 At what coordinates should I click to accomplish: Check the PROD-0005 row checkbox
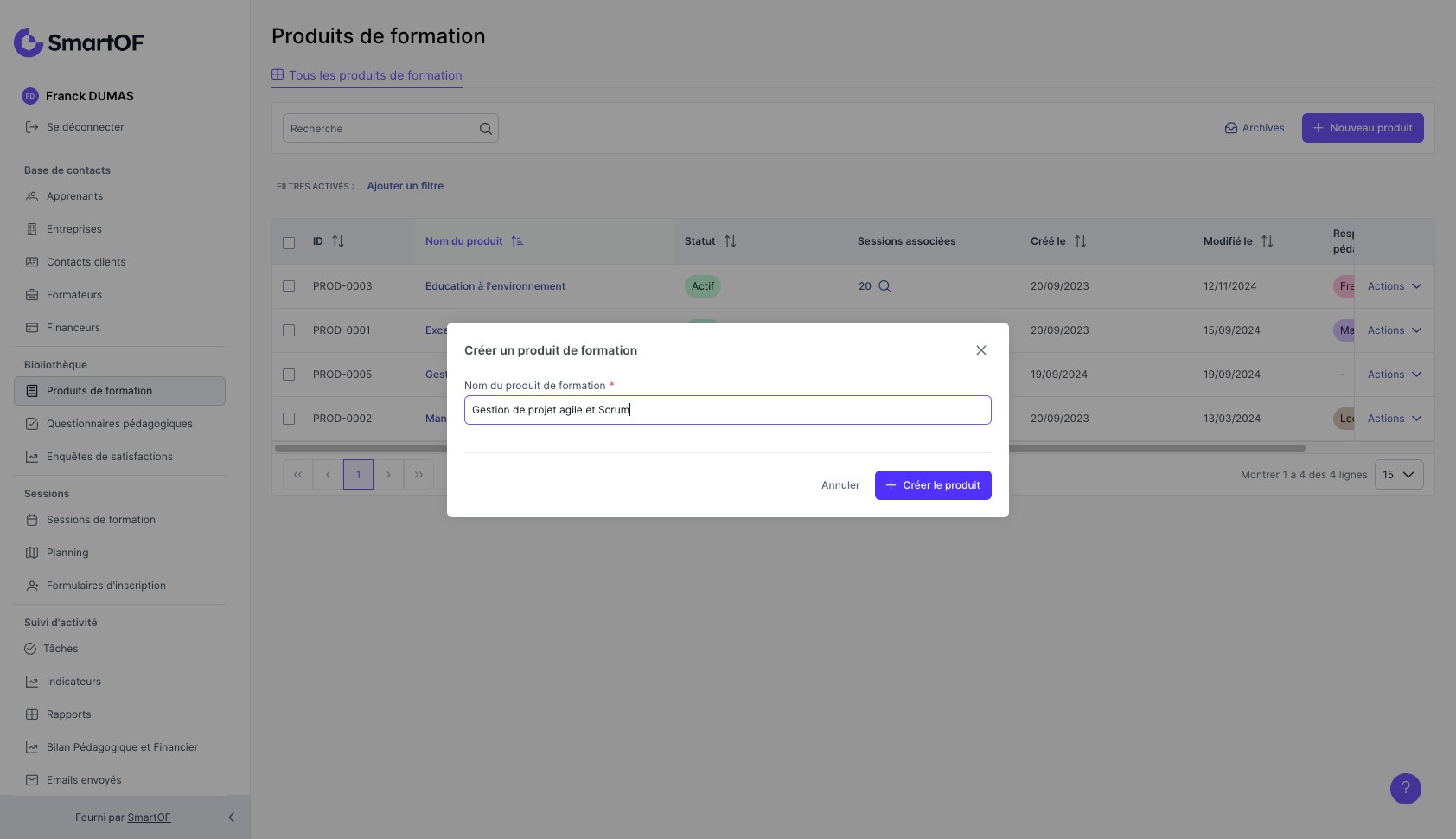(289, 375)
